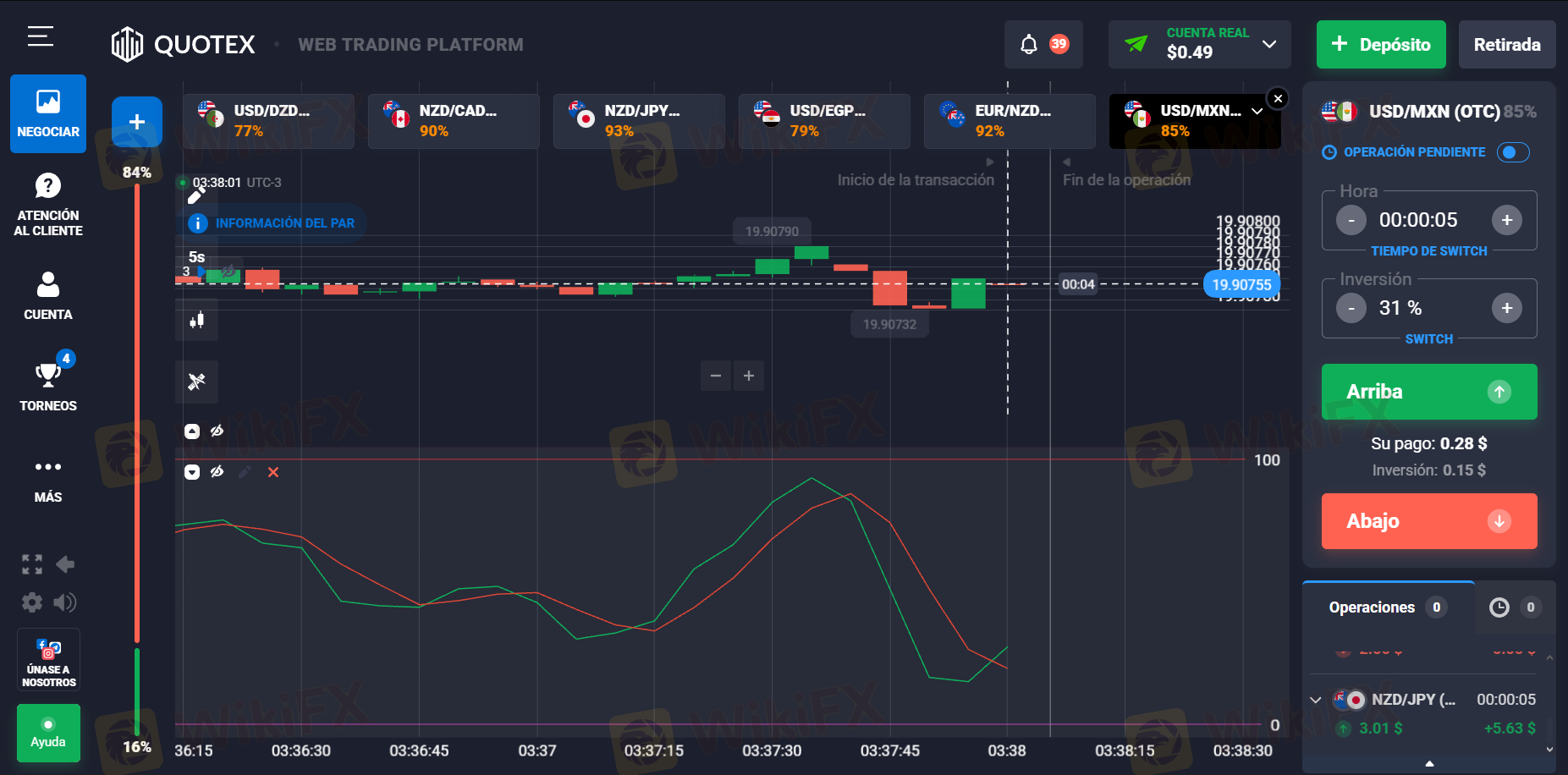Click the back arrow icon in sidebar
The width and height of the screenshot is (1568, 775).
tap(65, 564)
